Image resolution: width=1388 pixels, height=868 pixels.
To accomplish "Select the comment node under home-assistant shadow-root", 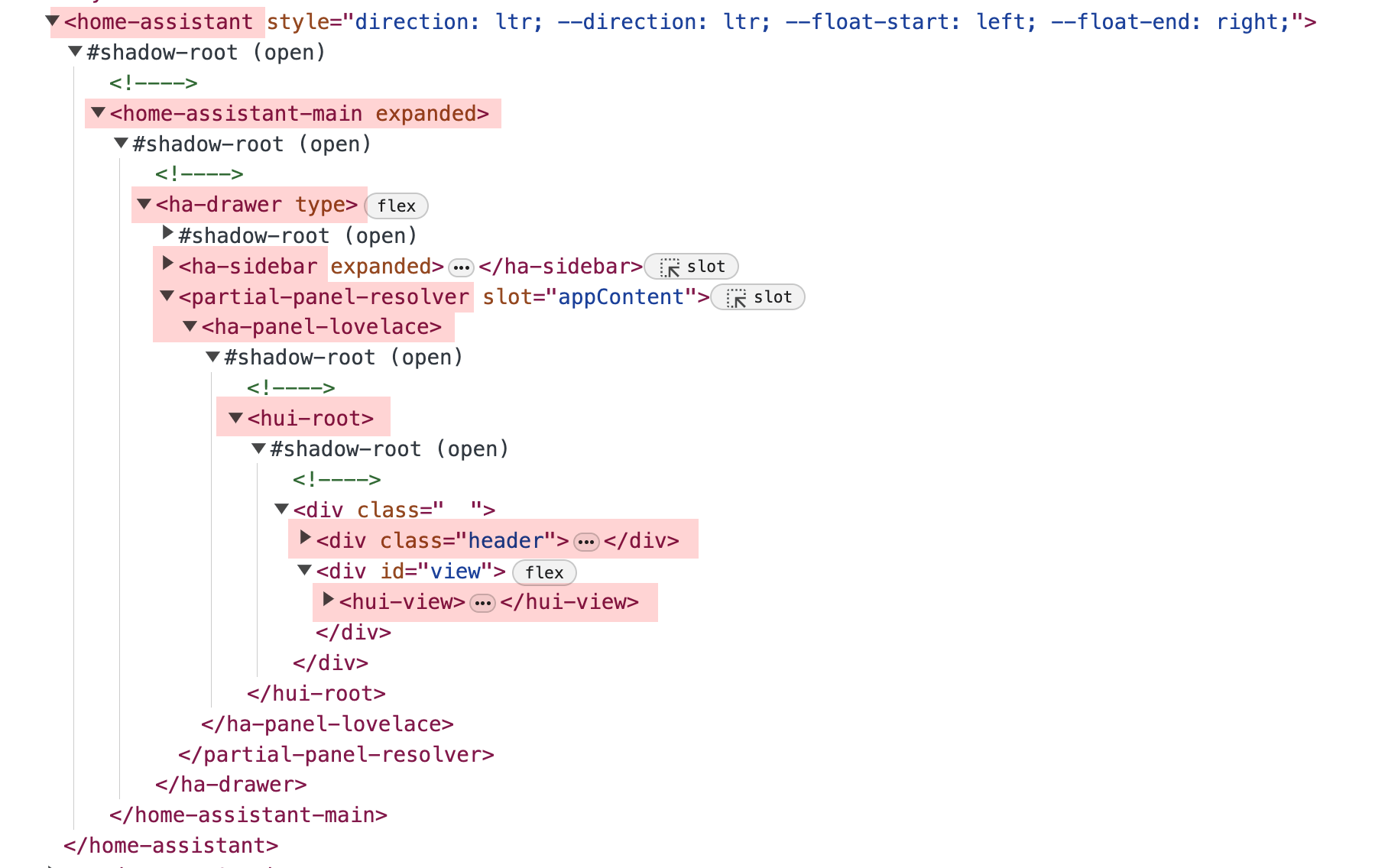I will (154, 83).
